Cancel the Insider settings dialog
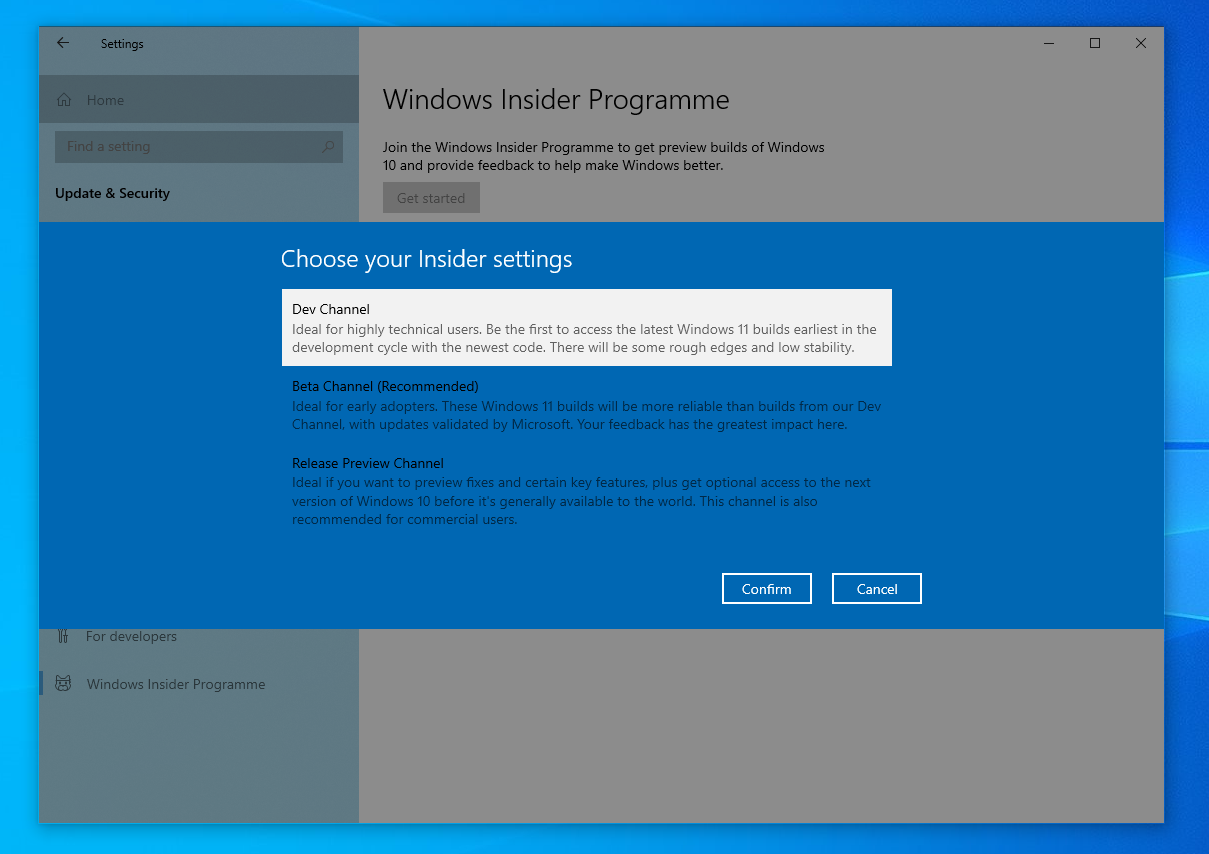Image resolution: width=1209 pixels, height=854 pixels. tap(876, 589)
